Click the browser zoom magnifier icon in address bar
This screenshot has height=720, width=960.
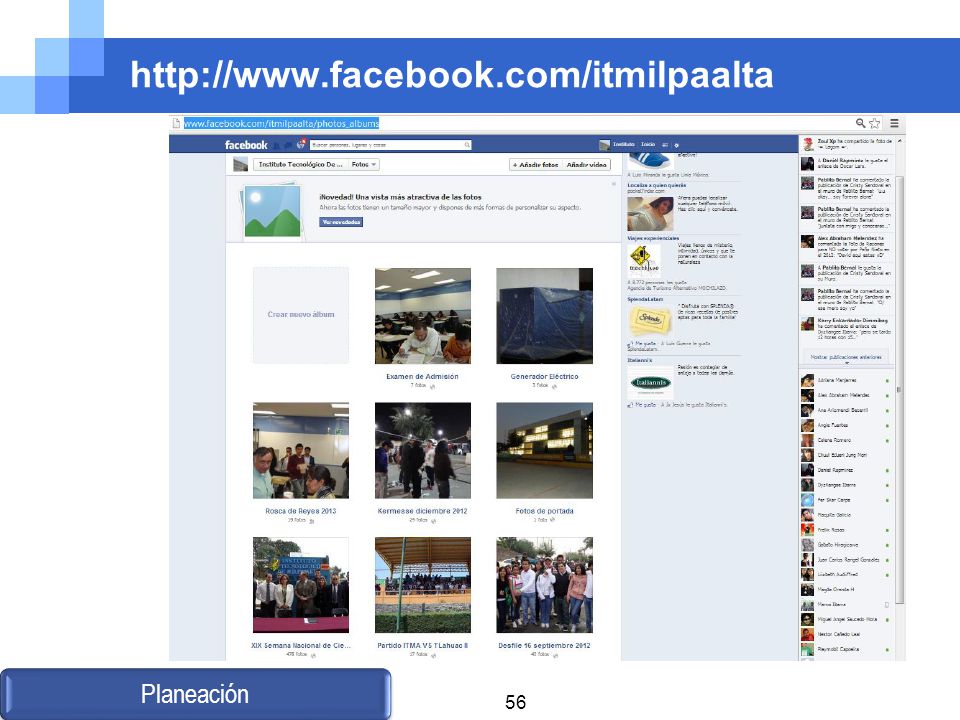tap(860, 123)
